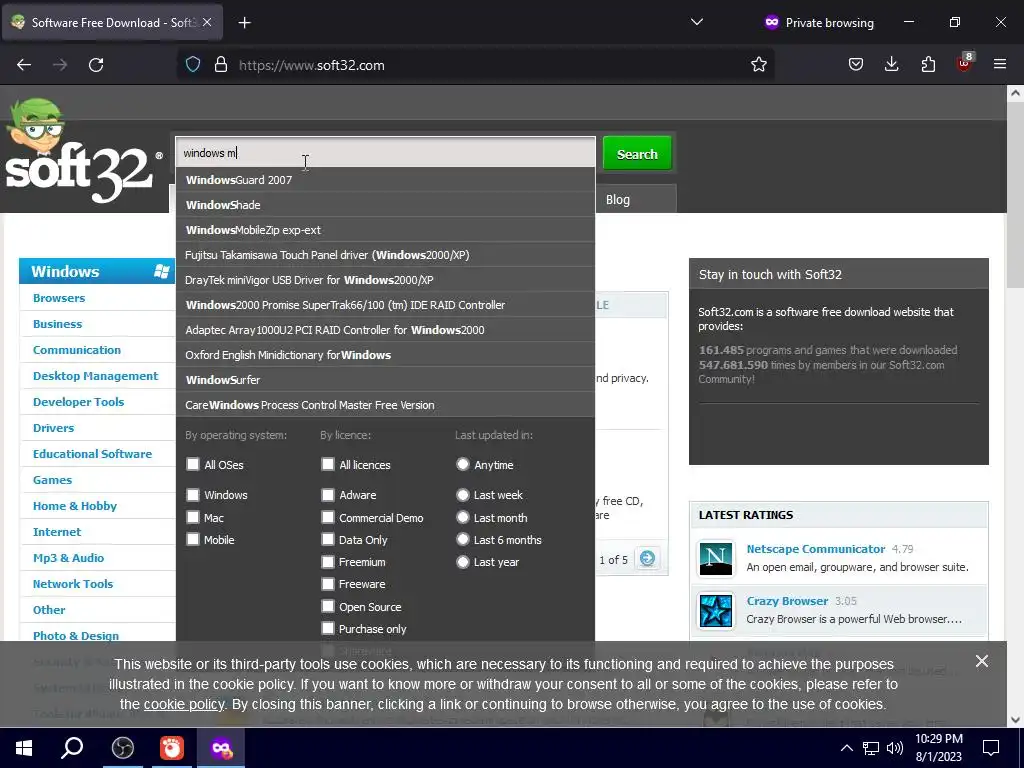Bookmark this page with the star icon
Viewport: 1024px width, 768px height.
point(758,65)
